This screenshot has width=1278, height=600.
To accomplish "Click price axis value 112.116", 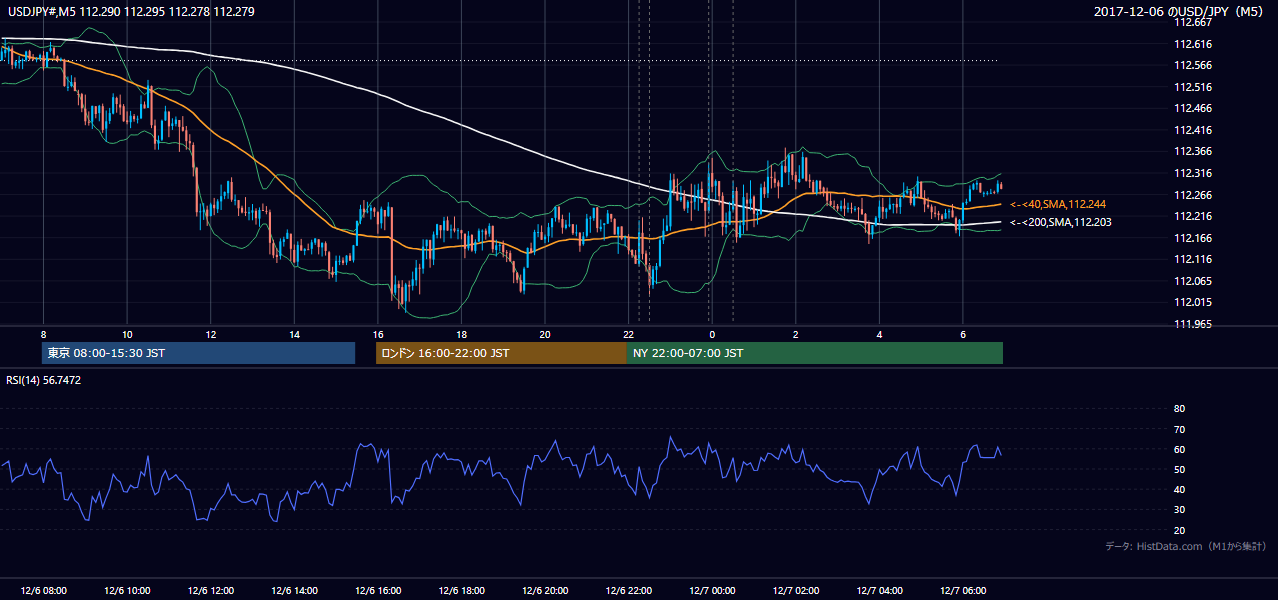I will (x=1193, y=259).
